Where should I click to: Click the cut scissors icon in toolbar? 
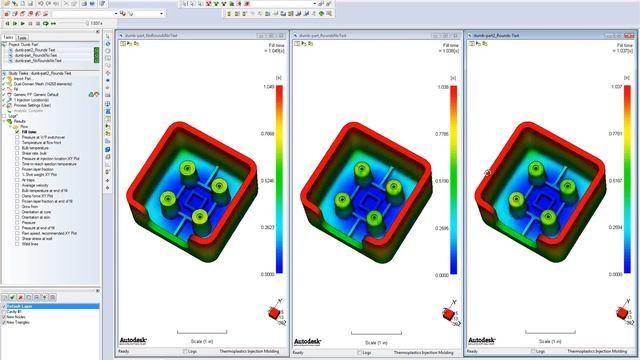66,3
